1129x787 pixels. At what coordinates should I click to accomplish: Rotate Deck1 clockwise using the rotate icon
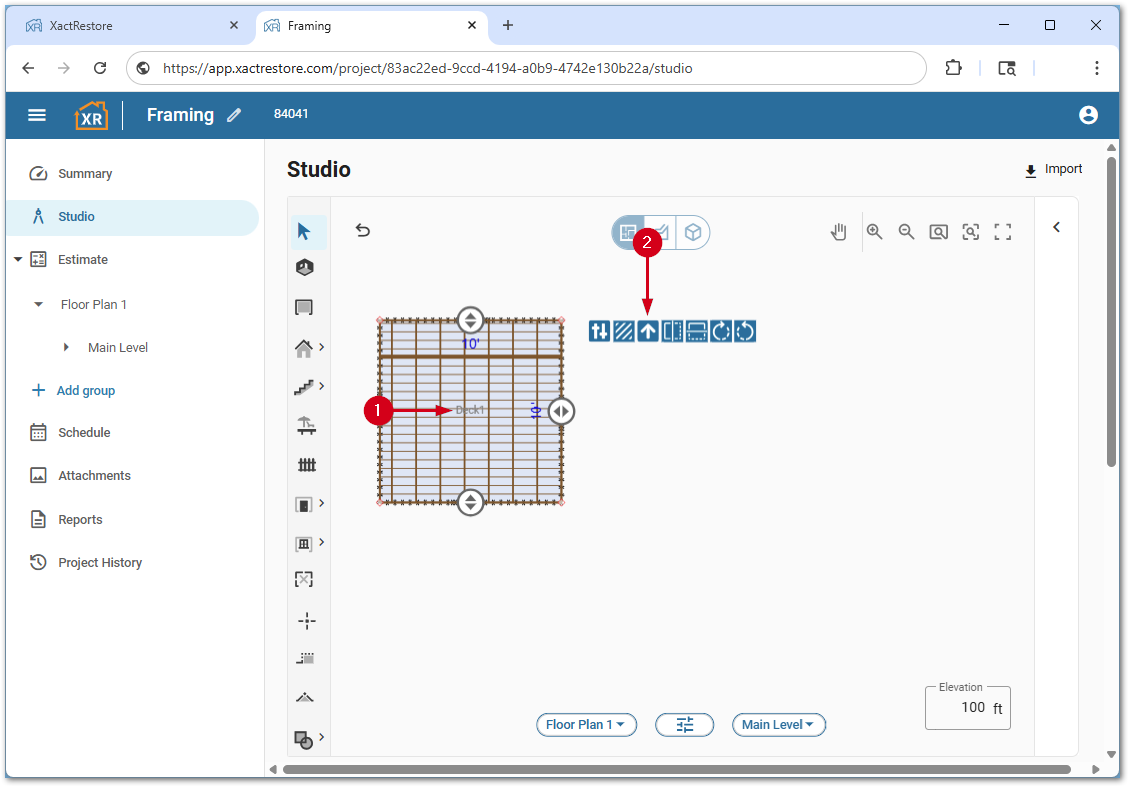coord(720,331)
